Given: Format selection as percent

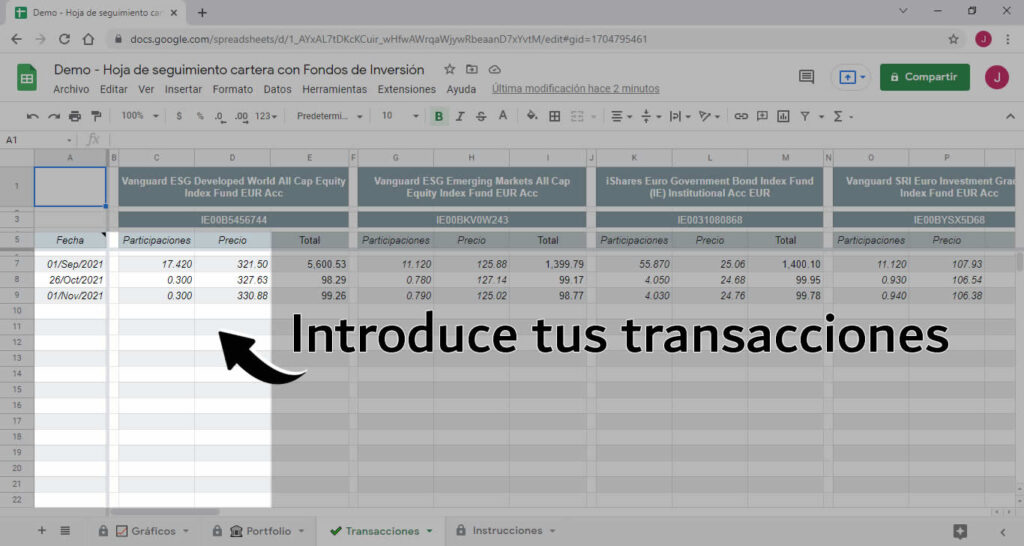Looking at the screenshot, I should pos(200,116).
